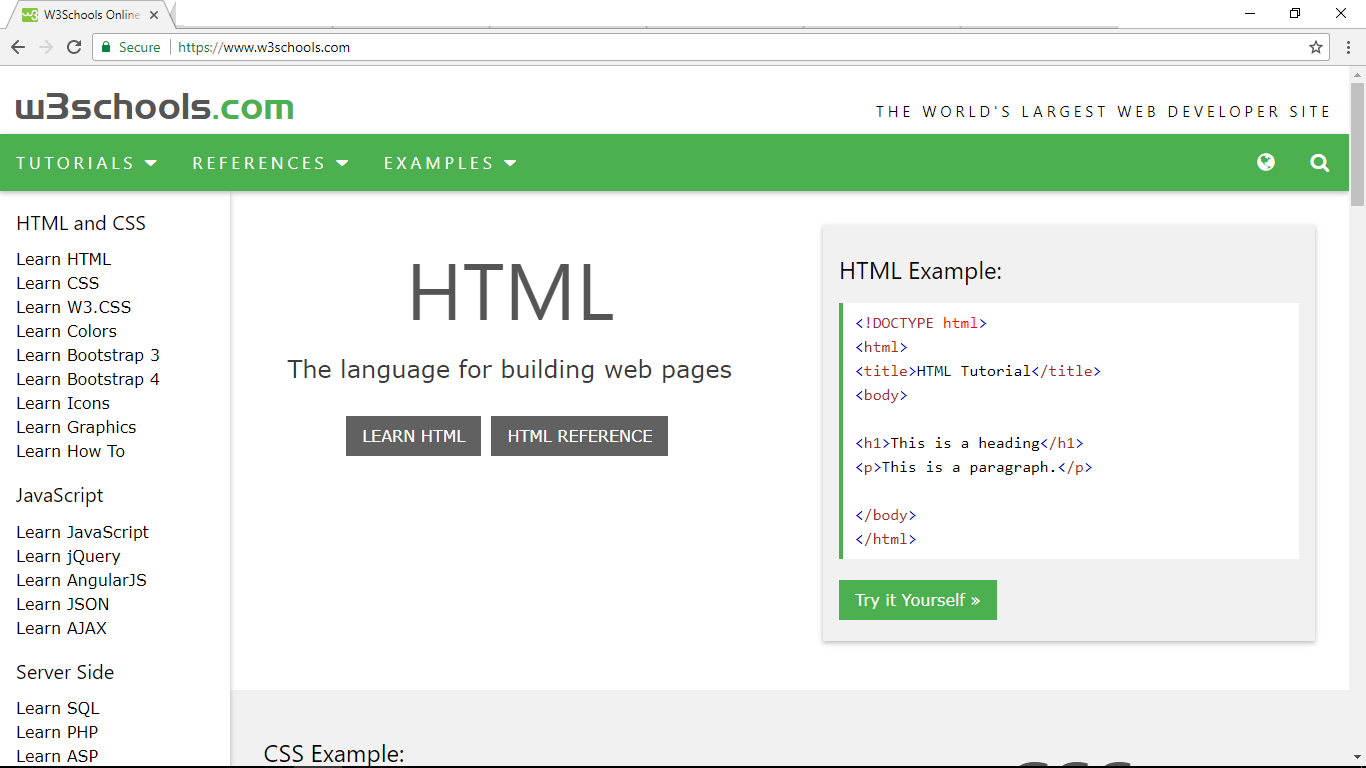This screenshot has height=768, width=1366.
Task: Click the "Server Side" sidebar heading
Action: click(x=65, y=672)
